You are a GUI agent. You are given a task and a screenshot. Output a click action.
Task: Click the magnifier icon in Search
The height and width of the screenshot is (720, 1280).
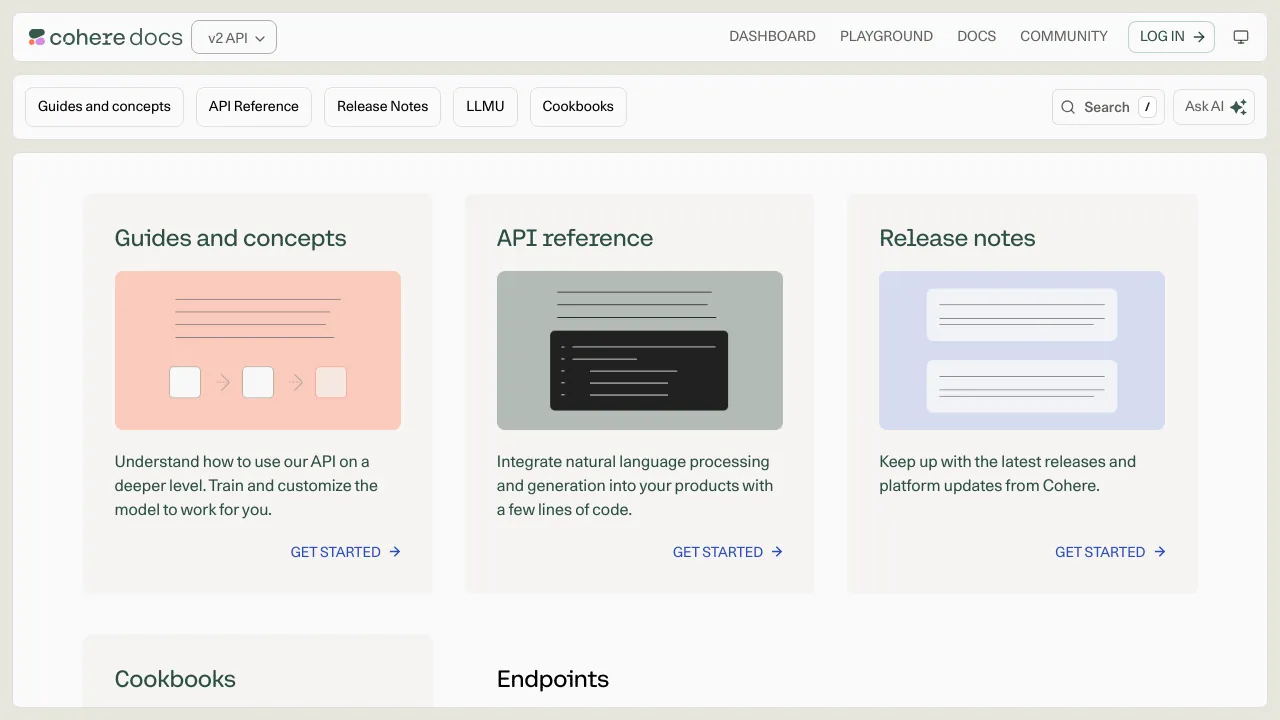pyautogui.click(x=1068, y=107)
